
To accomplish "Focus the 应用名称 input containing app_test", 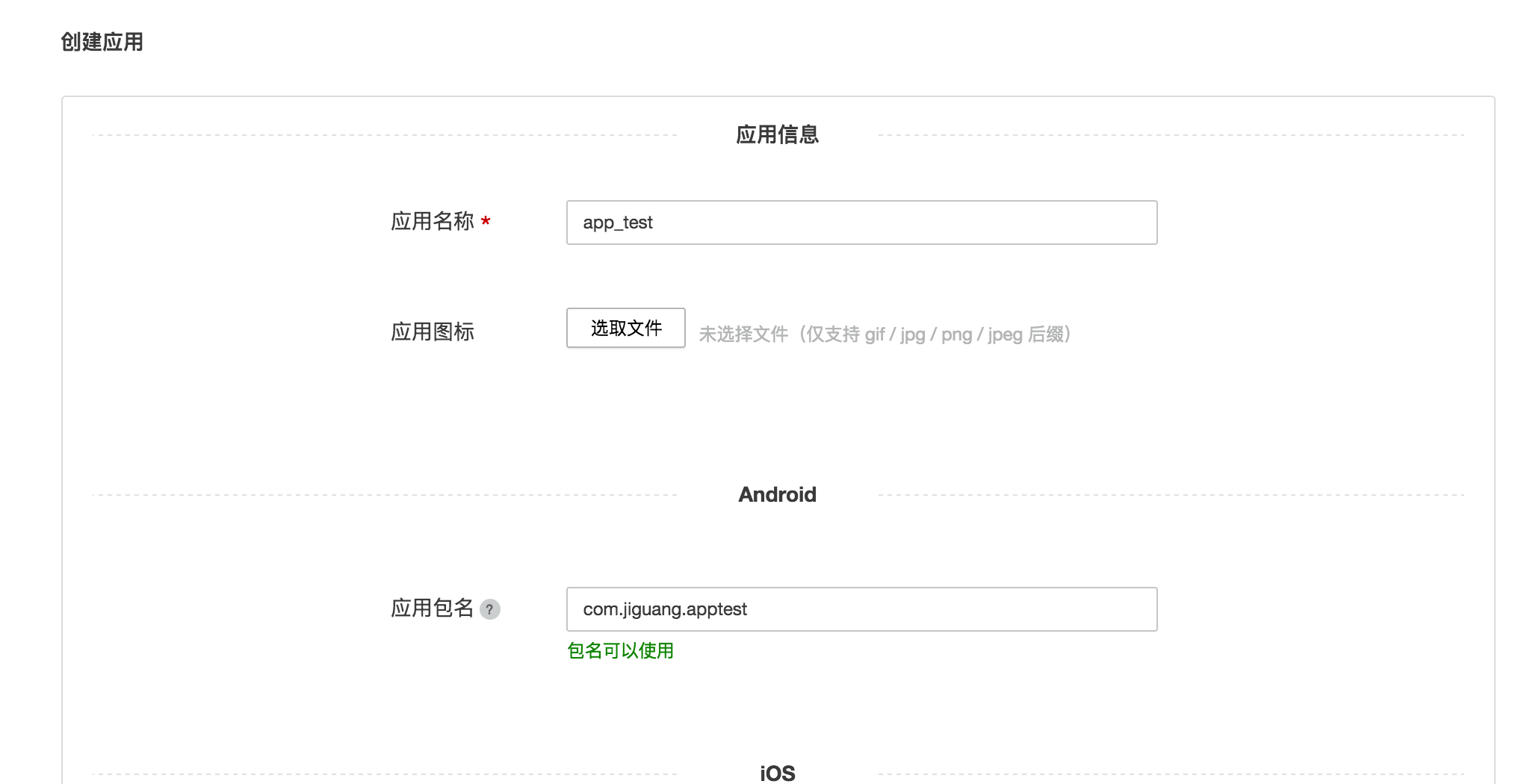I will pos(861,223).
